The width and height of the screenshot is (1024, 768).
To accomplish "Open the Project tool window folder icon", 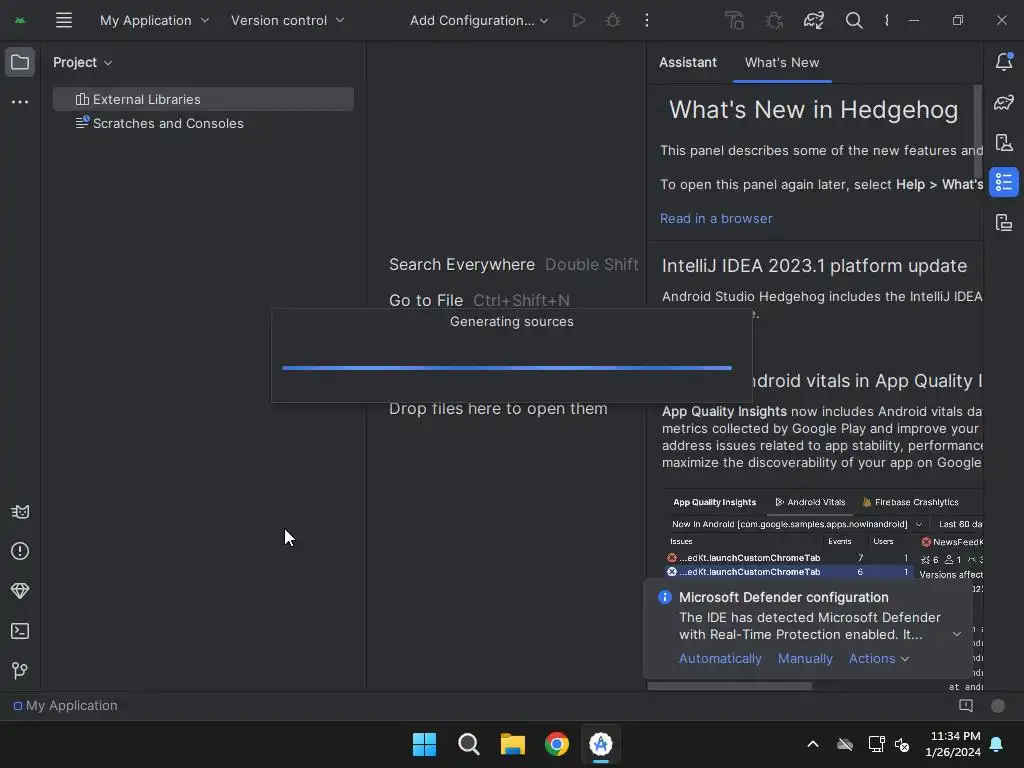I will click(x=20, y=63).
